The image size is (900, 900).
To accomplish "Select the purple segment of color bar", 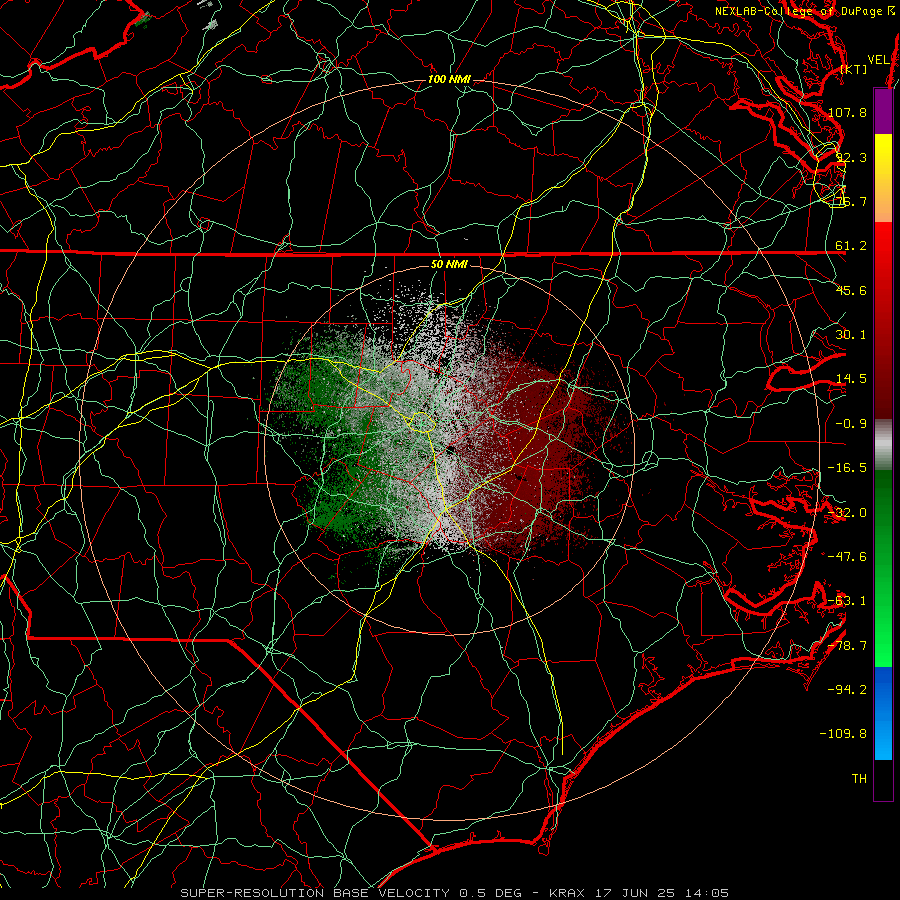I will 883,111.
